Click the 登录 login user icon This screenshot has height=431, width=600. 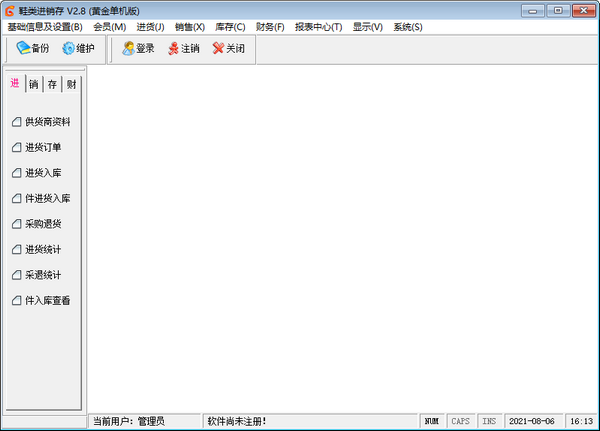click(x=128, y=48)
